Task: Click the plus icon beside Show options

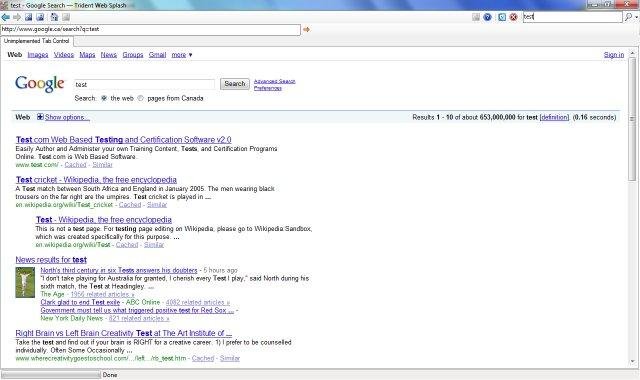Action: [40, 117]
